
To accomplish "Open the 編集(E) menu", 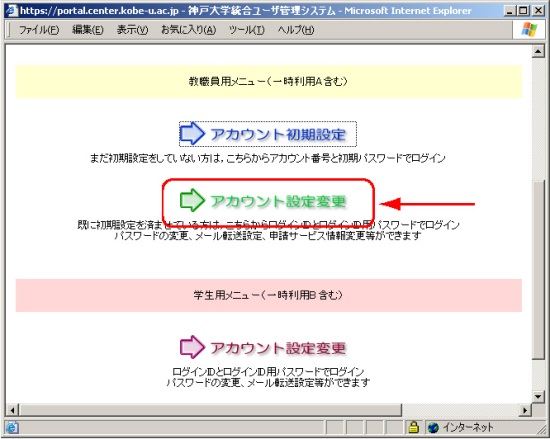I will [x=88, y=30].
